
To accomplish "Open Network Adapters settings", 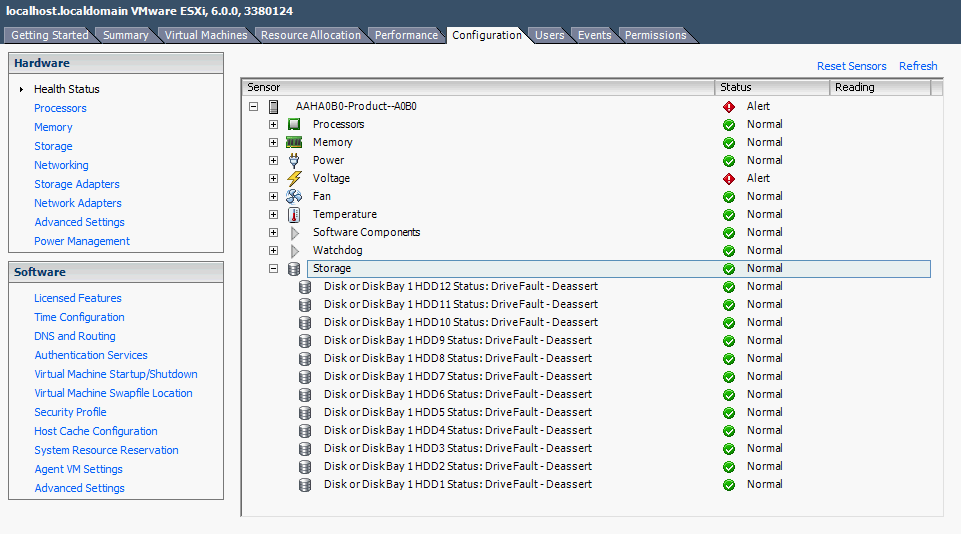I will [78, 204].
